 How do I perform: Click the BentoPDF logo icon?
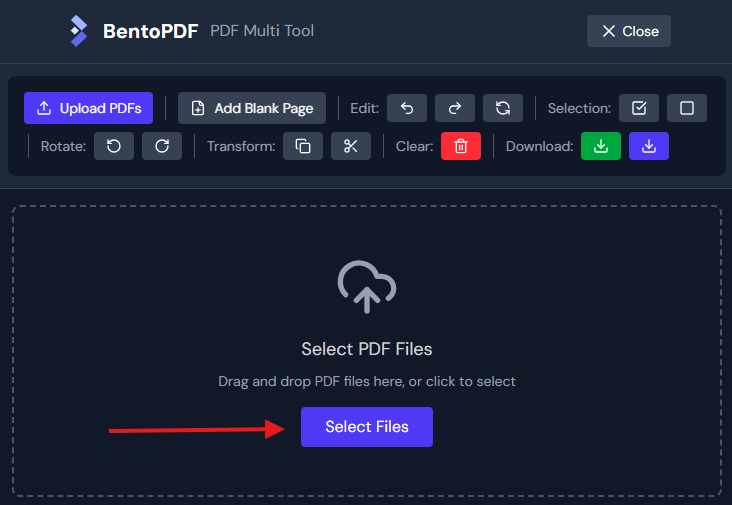click(x=78, y=31)
